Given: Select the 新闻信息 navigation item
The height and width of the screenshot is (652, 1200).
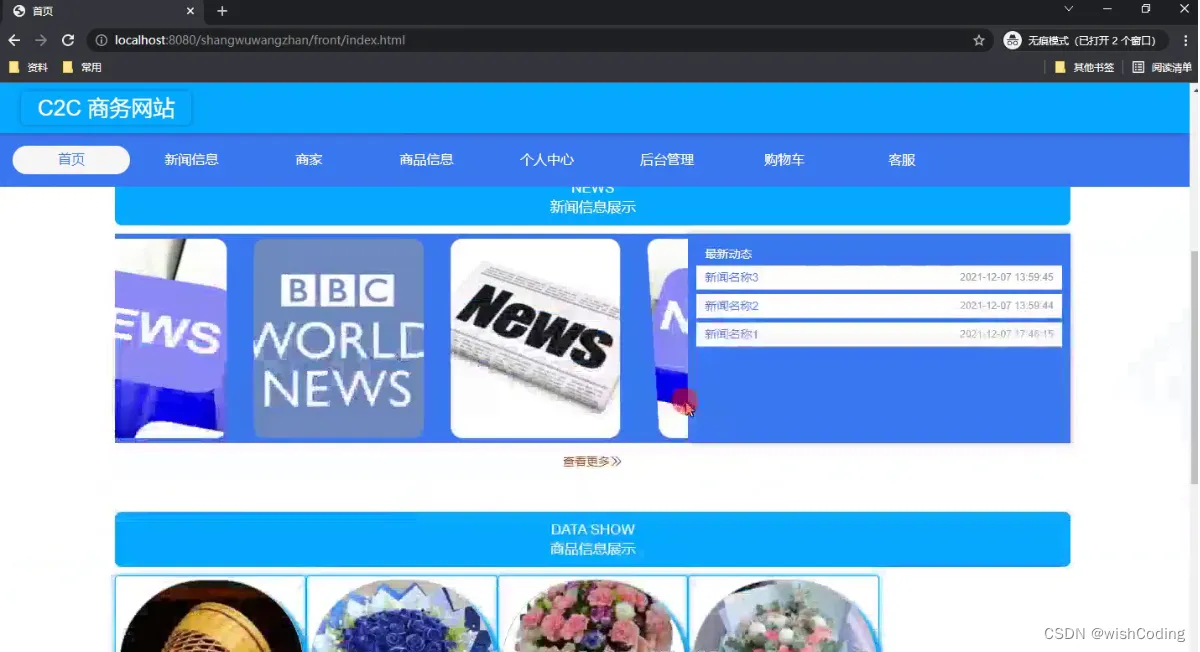Looking at the screenshot, I should pyautogui.click(x=191, y=160).
